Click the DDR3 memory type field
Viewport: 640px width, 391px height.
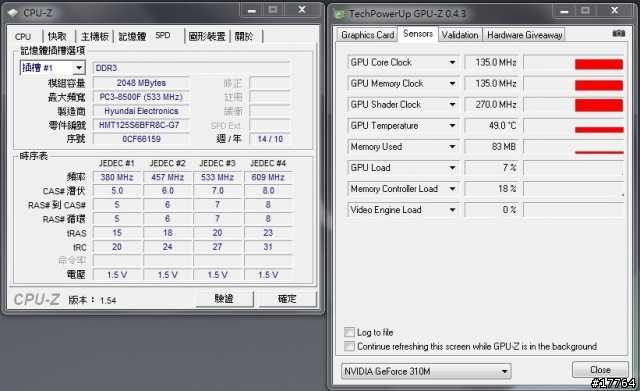191,68
